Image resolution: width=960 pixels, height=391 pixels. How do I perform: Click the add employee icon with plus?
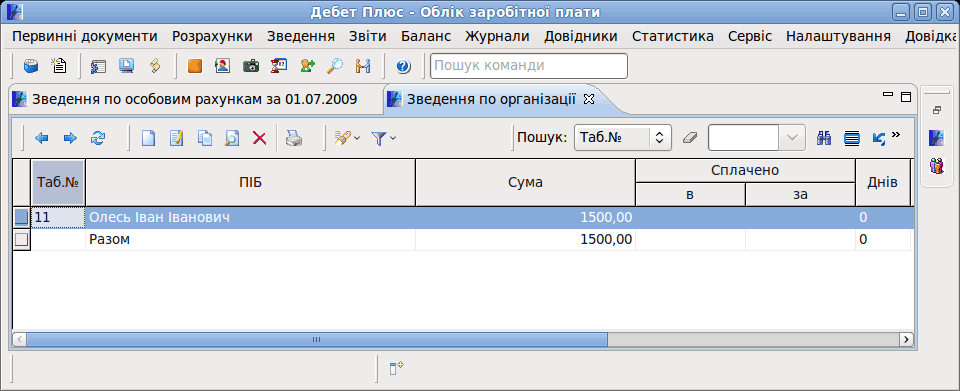pos(307,66)
